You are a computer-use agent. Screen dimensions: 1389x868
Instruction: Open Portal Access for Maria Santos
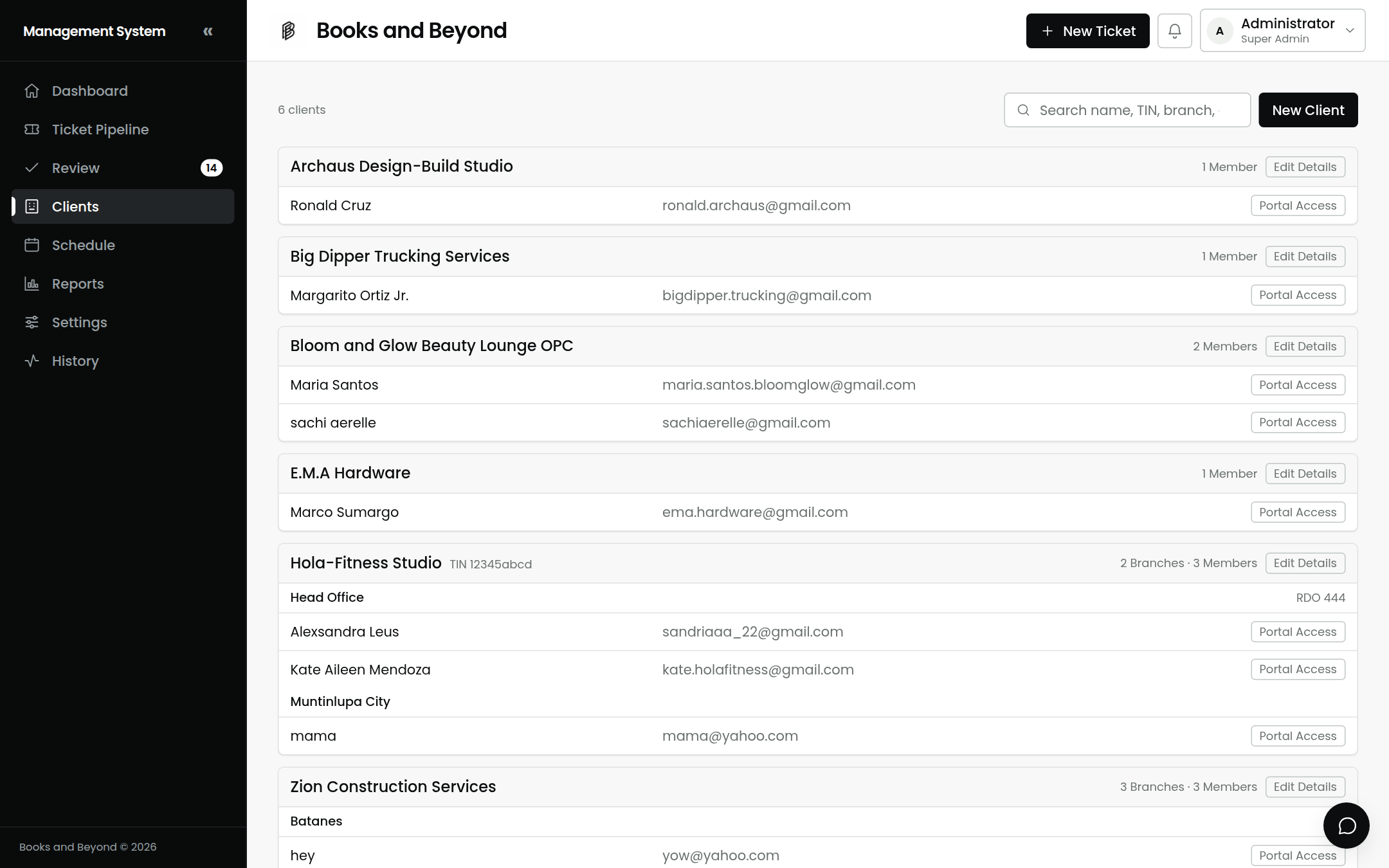(x=1298, y=385)
